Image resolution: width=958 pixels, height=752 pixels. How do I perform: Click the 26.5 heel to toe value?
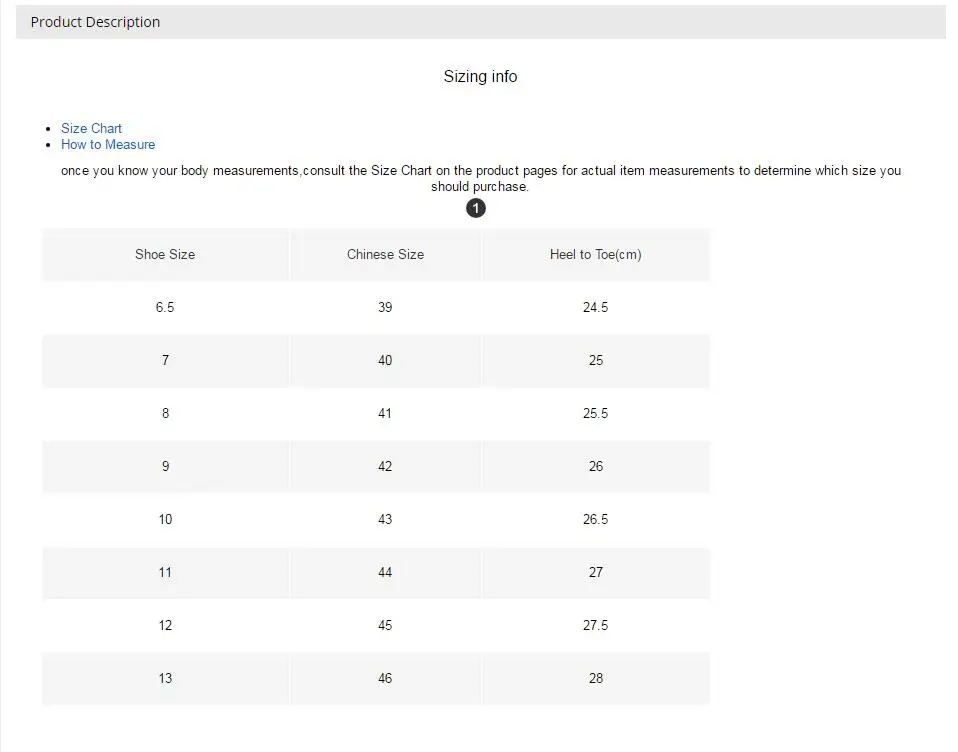coord(595,519)
